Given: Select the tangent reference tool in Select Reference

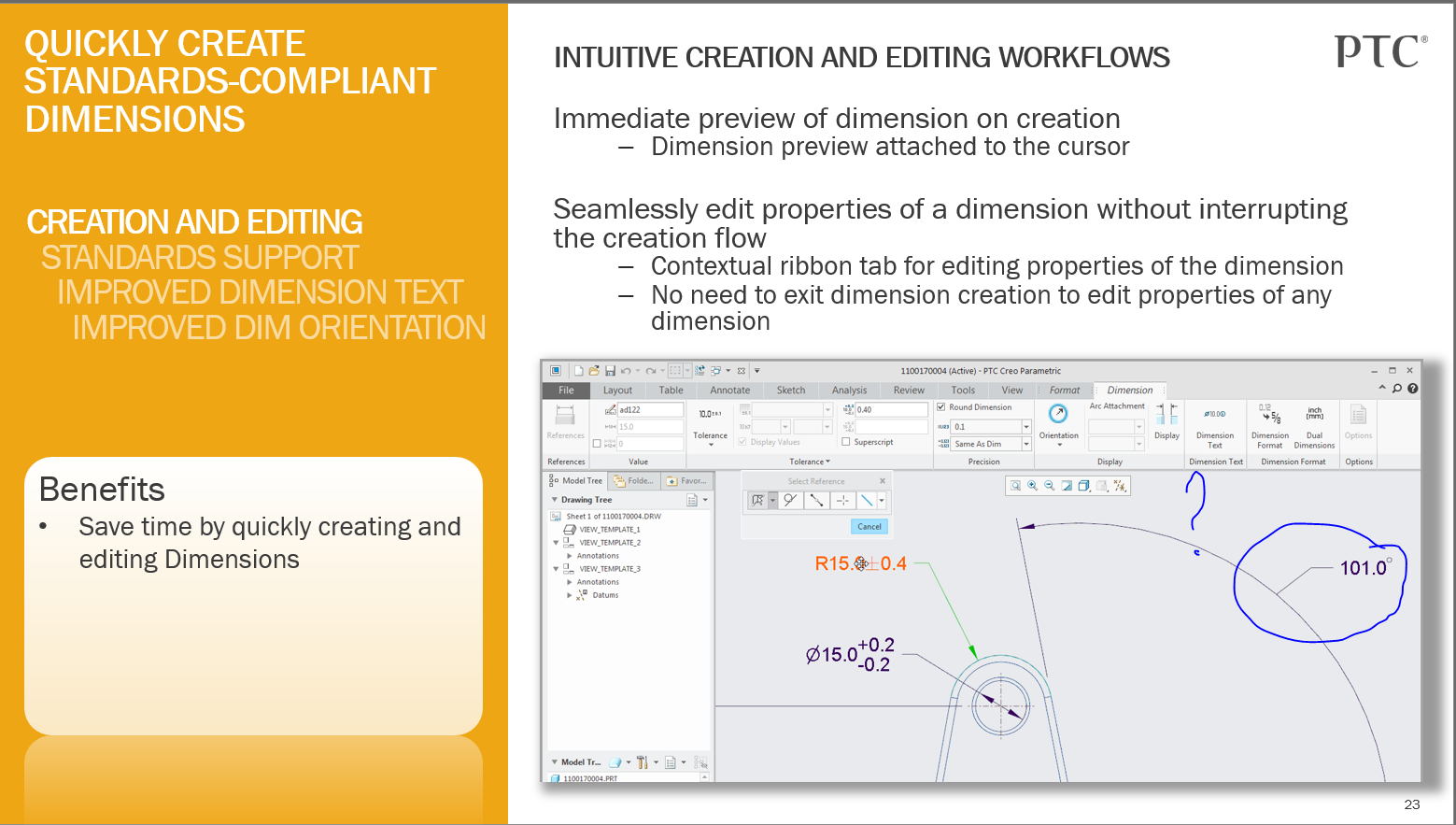Looking at the screenshot, I should (791, 501).
